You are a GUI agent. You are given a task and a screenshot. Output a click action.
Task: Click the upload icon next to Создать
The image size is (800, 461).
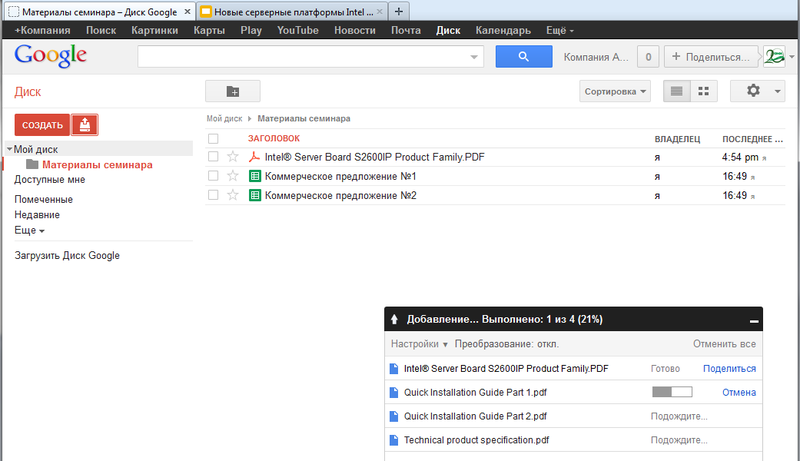coord(85,125)
